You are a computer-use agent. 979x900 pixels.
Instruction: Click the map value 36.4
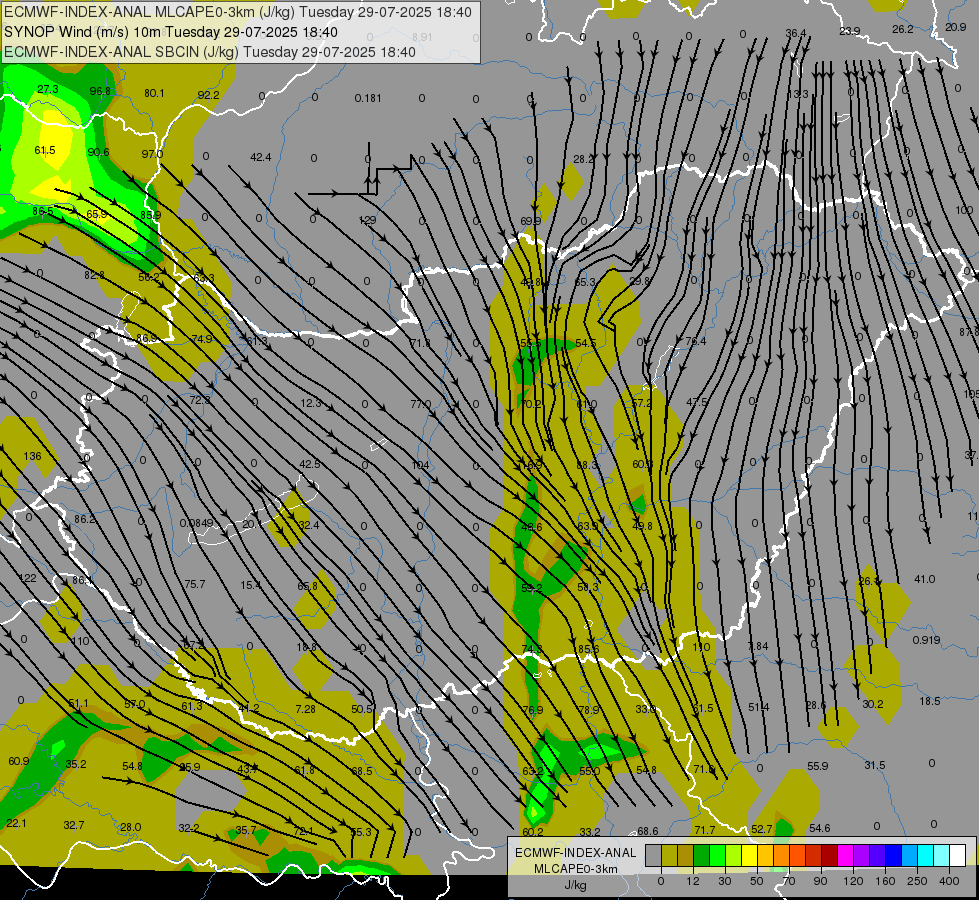click(796, 33)
